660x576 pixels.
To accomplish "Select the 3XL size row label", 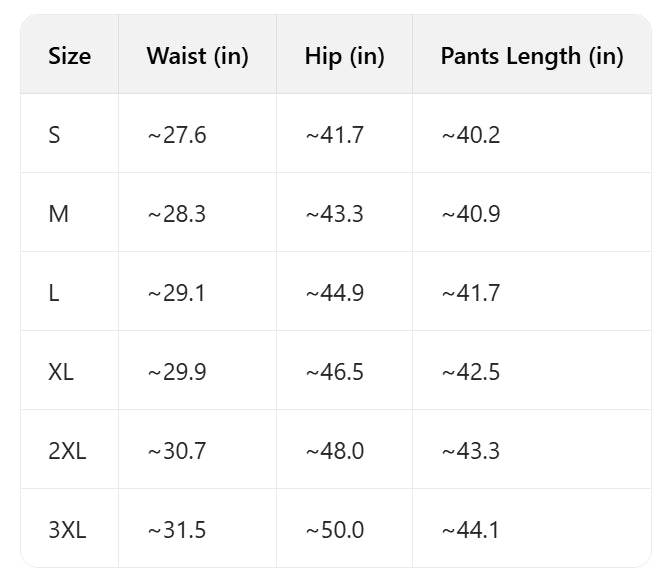I will [67, 530].
